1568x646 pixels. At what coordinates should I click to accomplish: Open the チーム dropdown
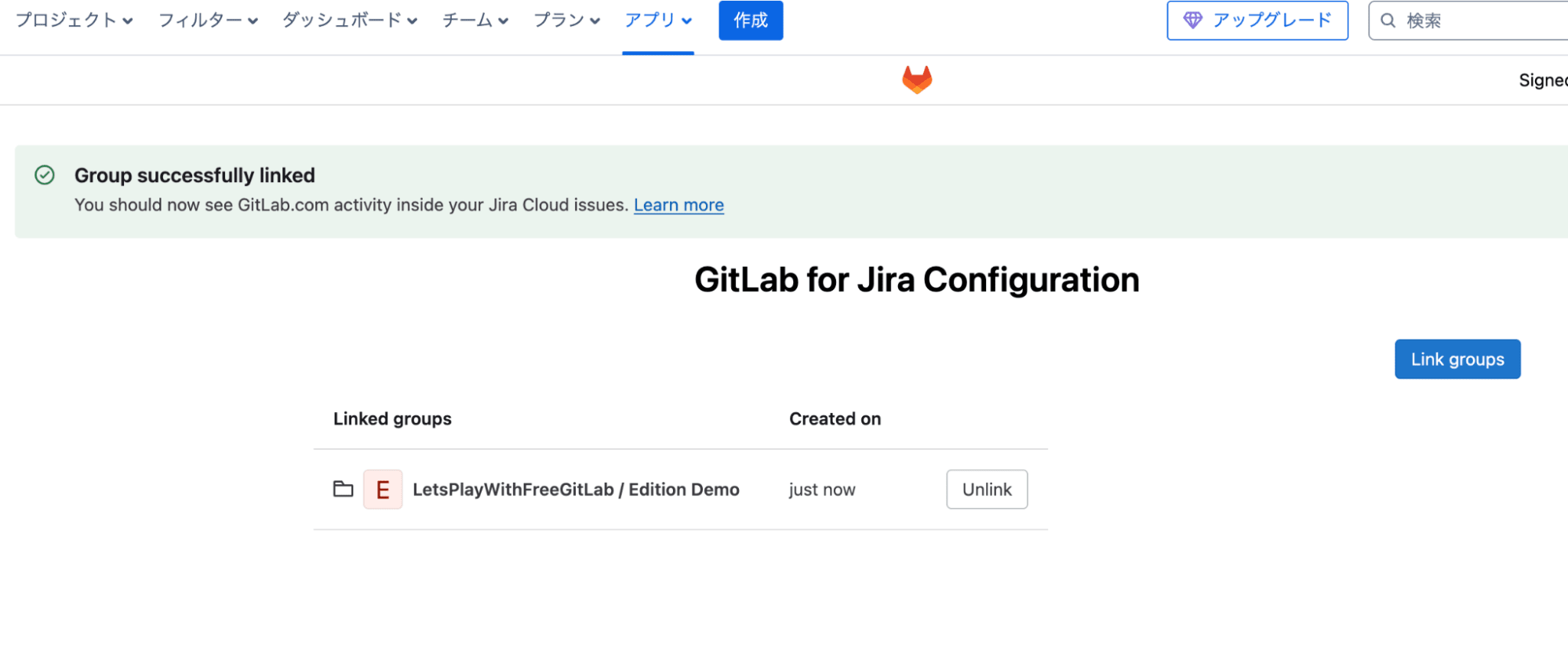pos(475,20)
